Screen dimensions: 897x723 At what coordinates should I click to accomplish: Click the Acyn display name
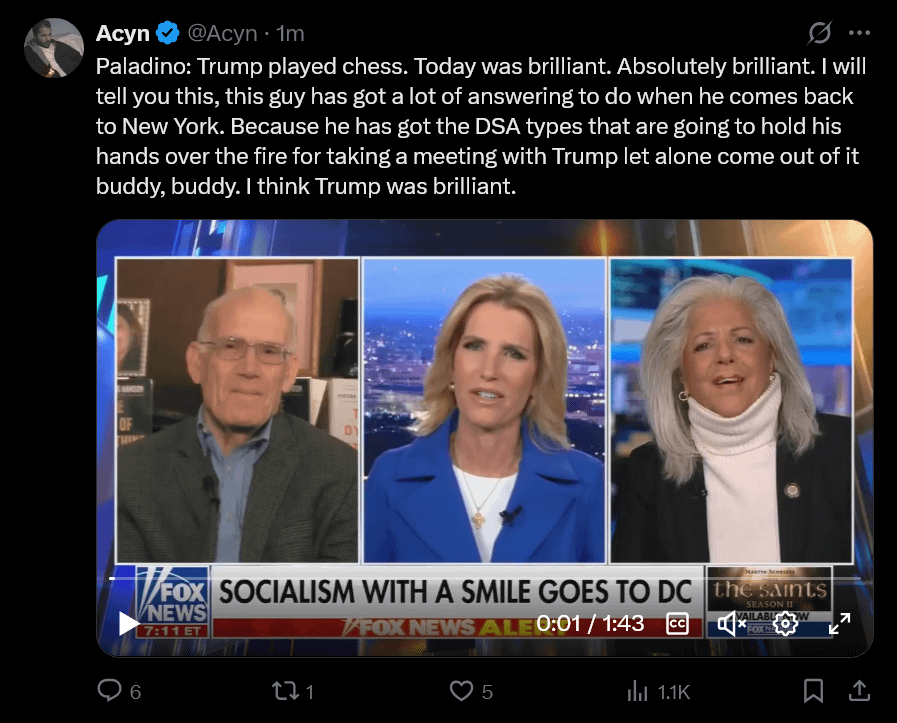[122, 33]
